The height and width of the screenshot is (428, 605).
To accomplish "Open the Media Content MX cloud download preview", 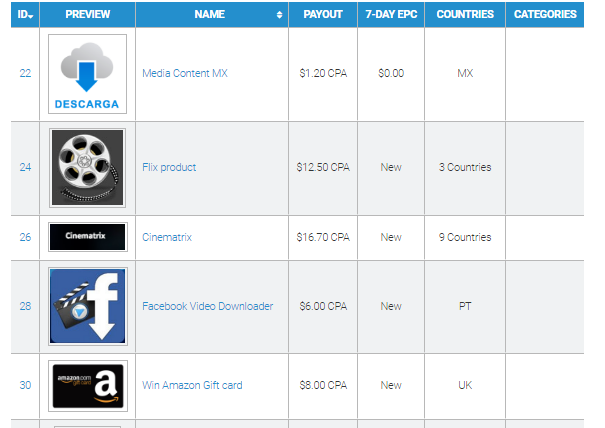I will 87,74.
